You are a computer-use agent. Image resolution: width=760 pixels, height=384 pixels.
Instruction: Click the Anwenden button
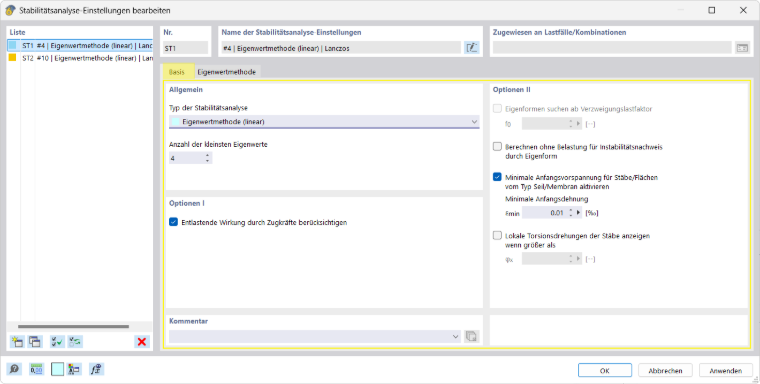point(726,370)
